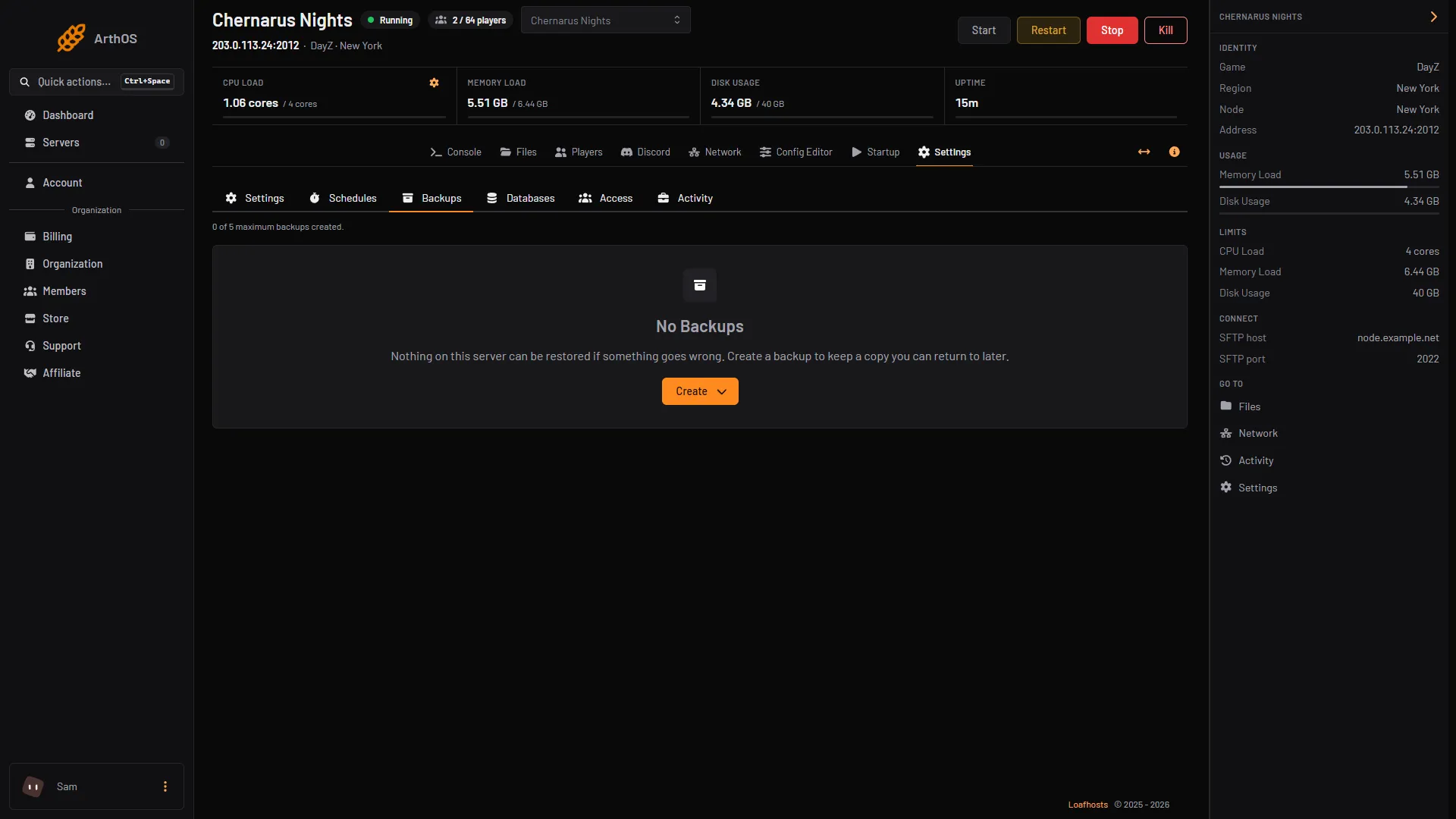1456x819 pixels.
Task: Collapse the Chernarus Nights side panel chevron
Action: [x=1433, y=17]
